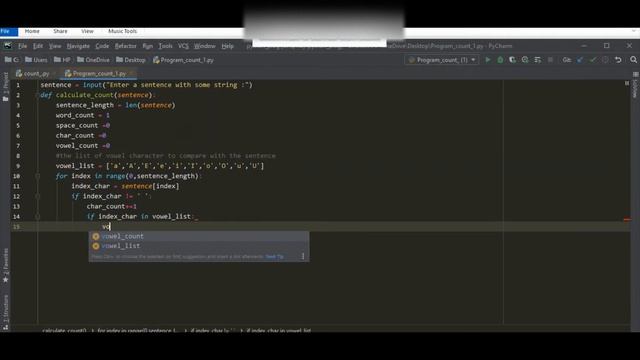This screenshot has height=360, width=640.
Task: Choose vowel_count from completion suggestions
Action: 199,236
